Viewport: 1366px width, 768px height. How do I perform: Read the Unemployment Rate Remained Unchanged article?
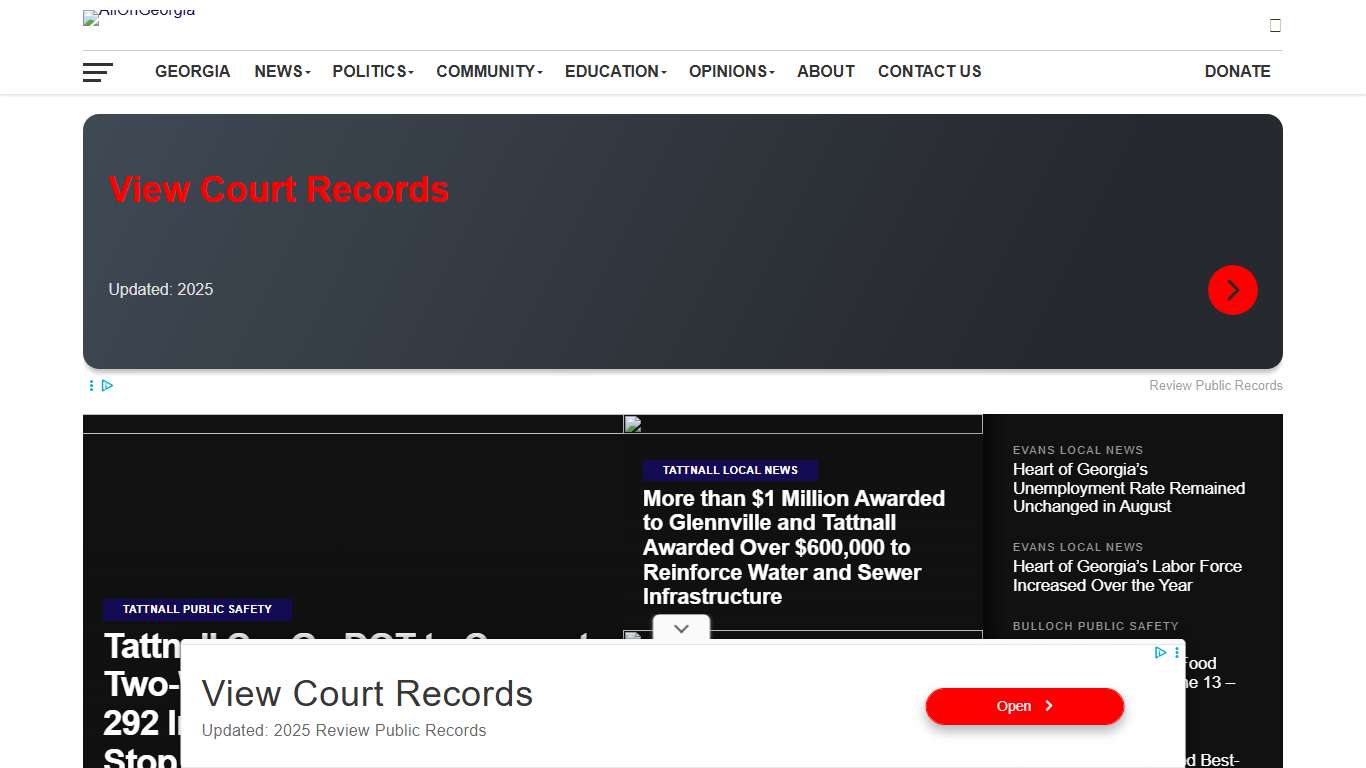(x=1128, y=488)
